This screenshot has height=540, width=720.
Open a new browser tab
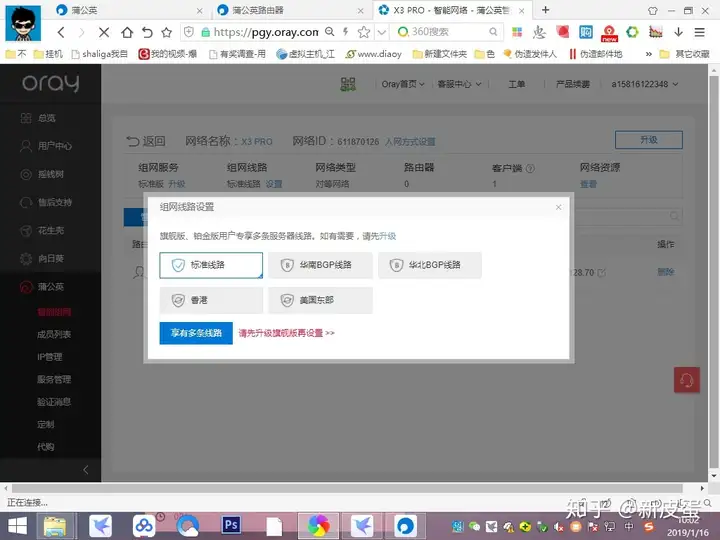546,10
